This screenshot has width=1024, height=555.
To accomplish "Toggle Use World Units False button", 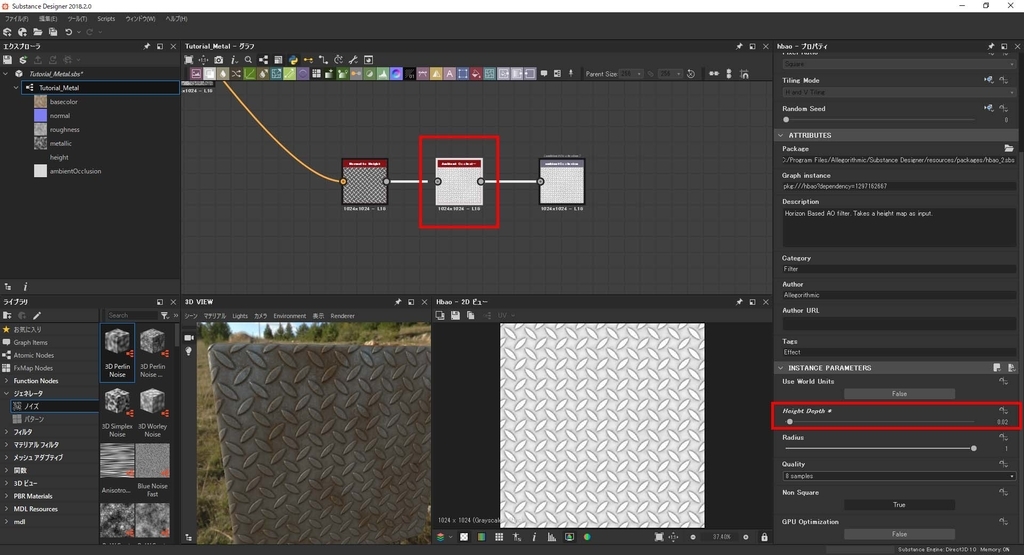I will point(899,394).
